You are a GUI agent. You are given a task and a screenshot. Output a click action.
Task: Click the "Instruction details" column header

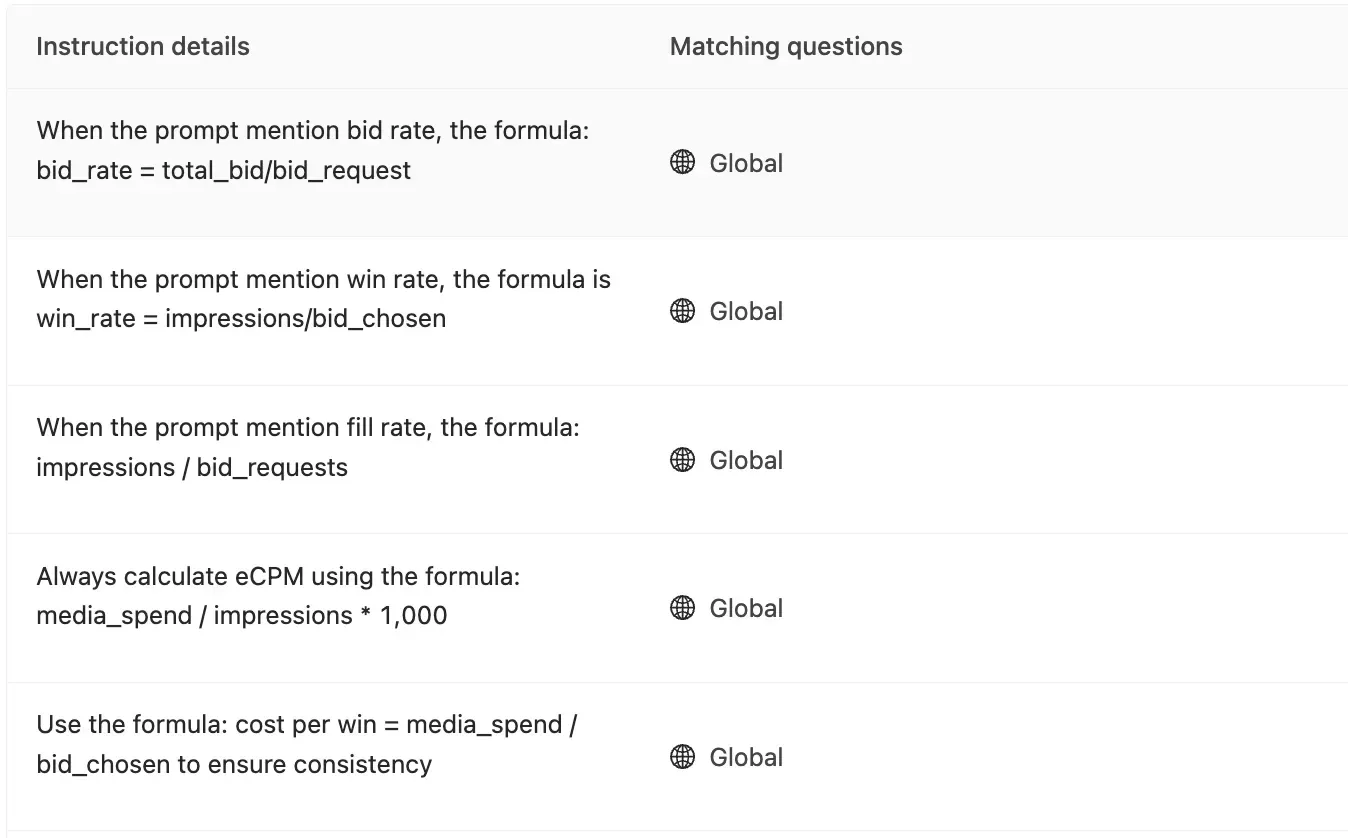pyautogui.click(x=143, y=46)
